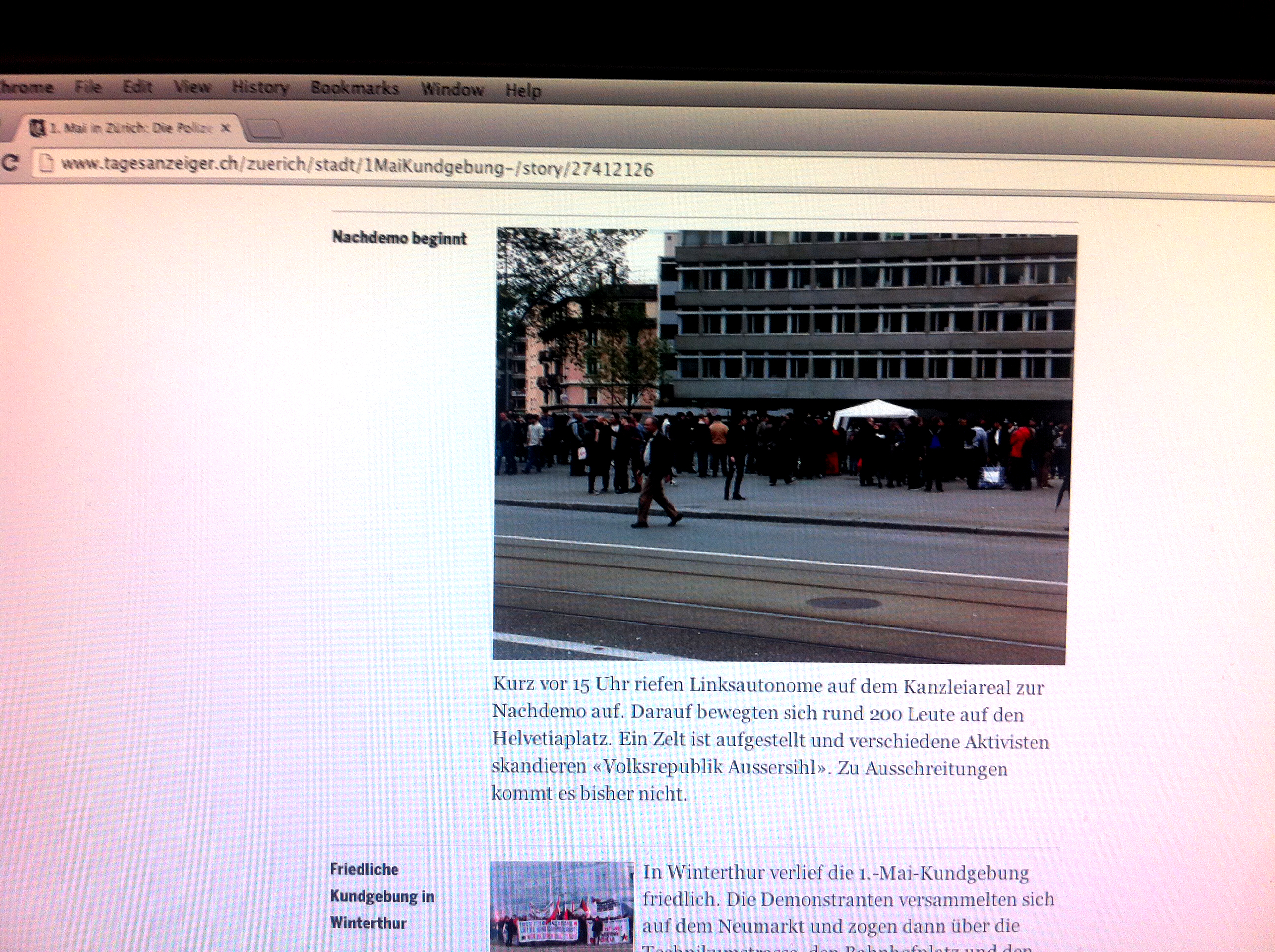Click the 'Nachdemo beginnt' heading

coord(399,238)
